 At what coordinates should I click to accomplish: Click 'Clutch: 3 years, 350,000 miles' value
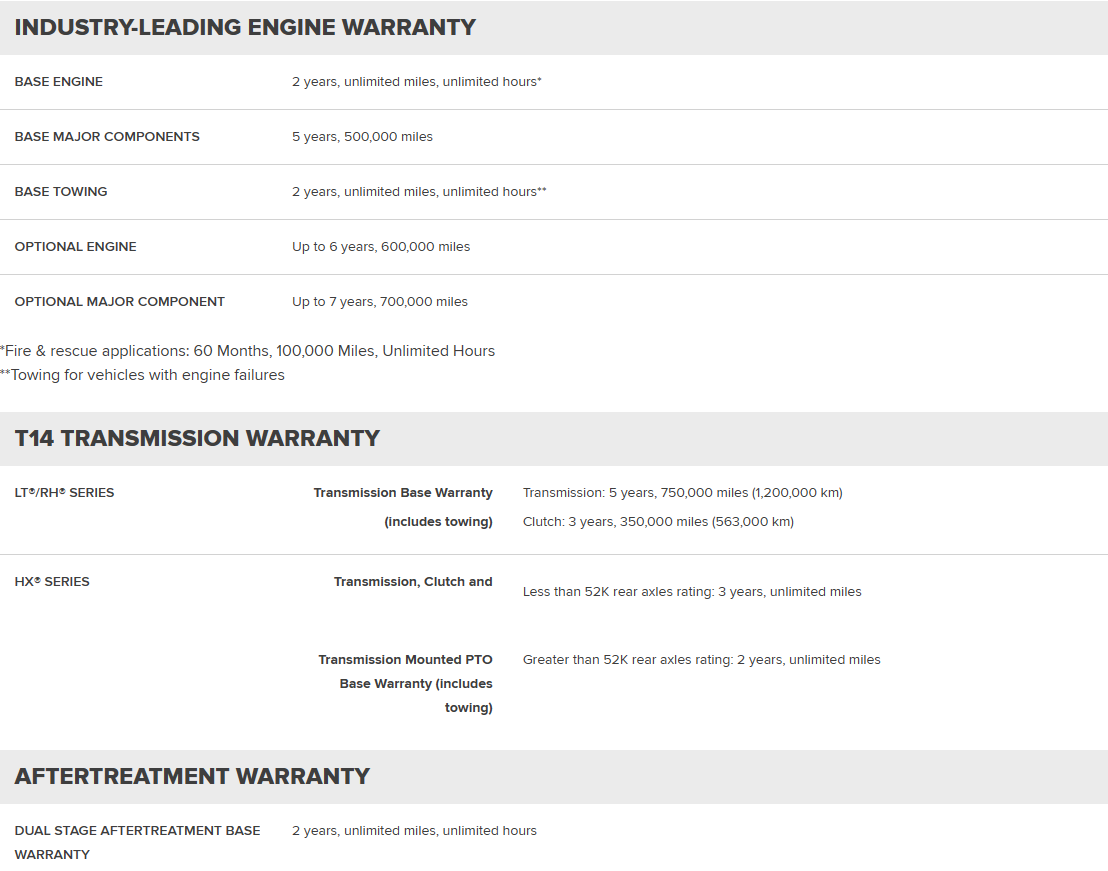pos(658,522)
